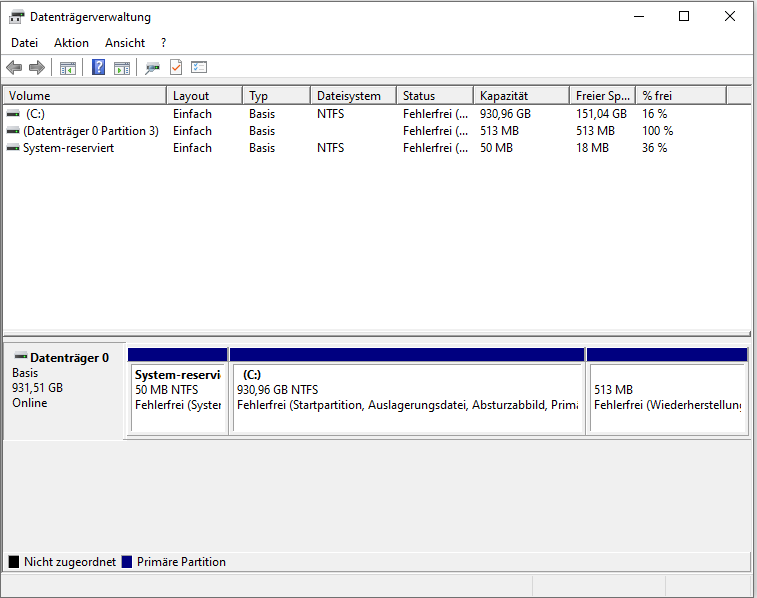This screenshot has height=598, width=757.
Task: Click the NTFS cell in System-reserviert row
Action: coord(330,148)
